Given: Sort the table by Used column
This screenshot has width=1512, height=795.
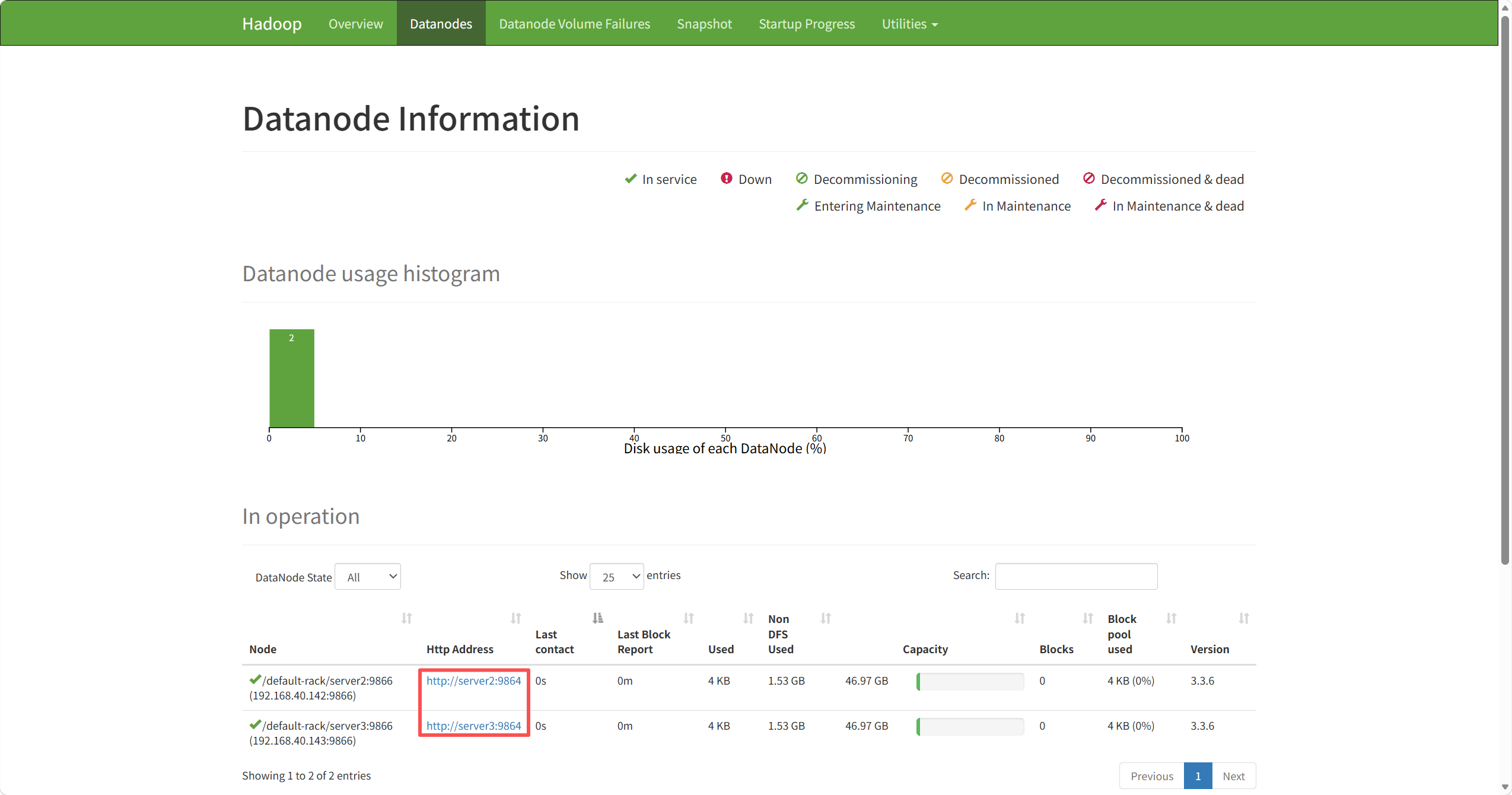Looking at the screenshot, I should click(748, 618).
